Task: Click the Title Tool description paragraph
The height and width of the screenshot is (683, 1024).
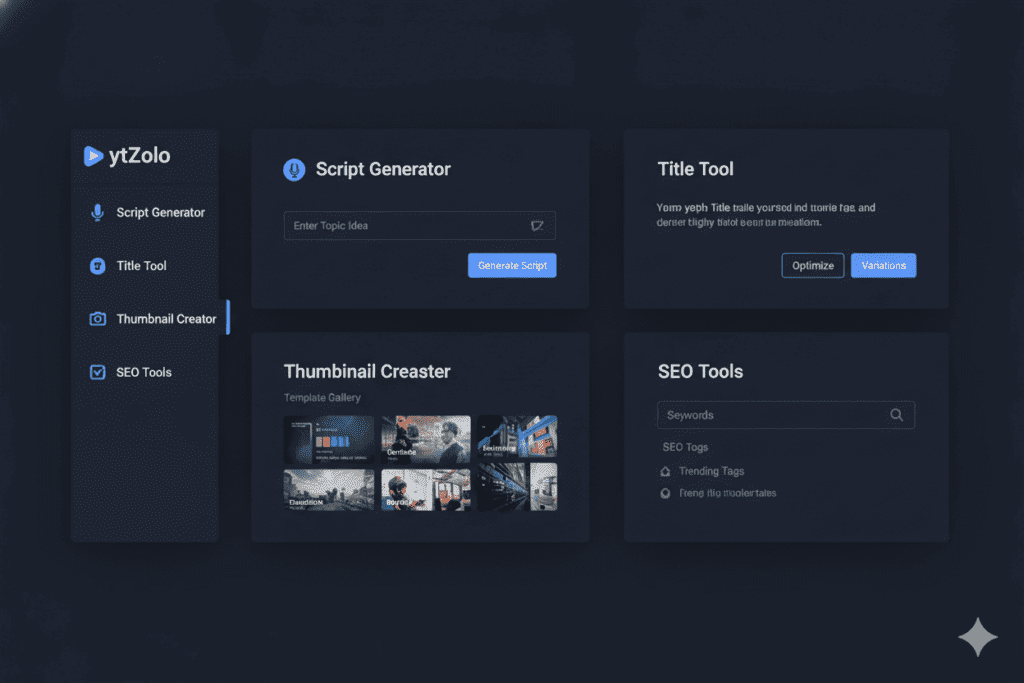Action: (x=765, y=215)
